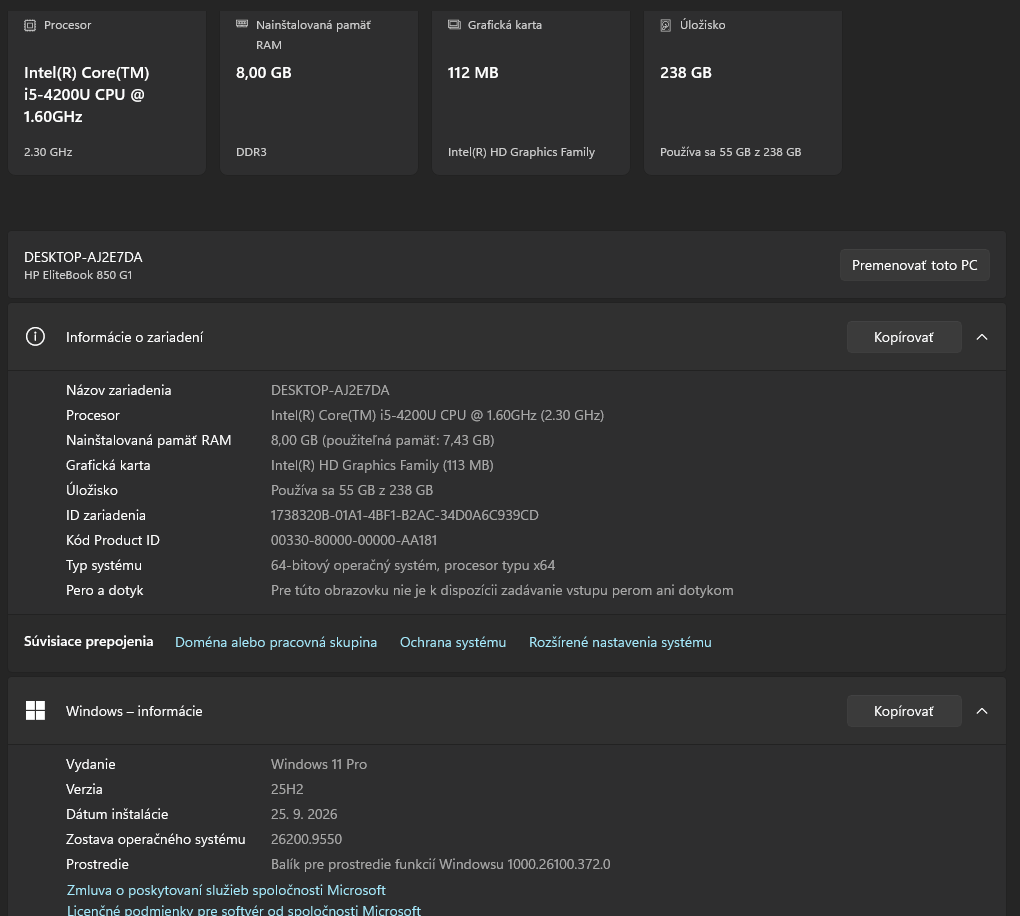
Task: Click the info circle icon beside Informácie o zariadení
Action: pyautogui.click(x=35, y=336)
